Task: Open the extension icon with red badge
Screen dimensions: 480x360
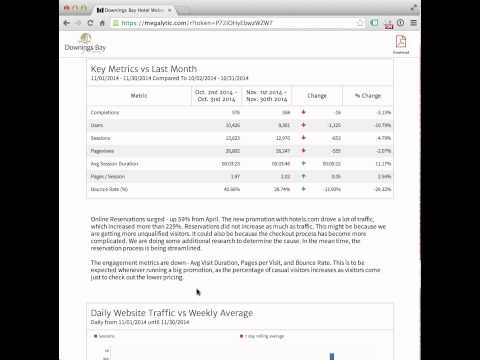Action: 388,24
